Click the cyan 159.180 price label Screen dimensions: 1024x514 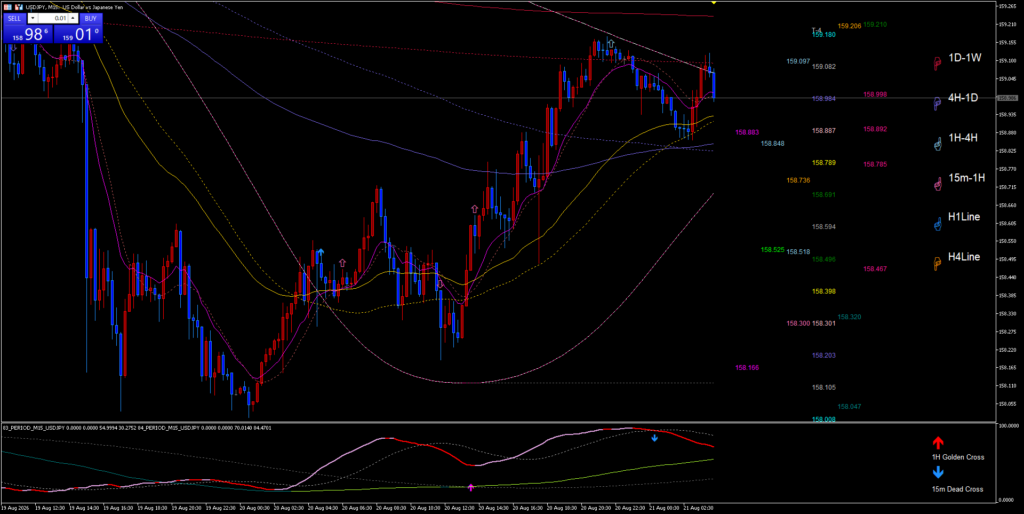(824, 35)
